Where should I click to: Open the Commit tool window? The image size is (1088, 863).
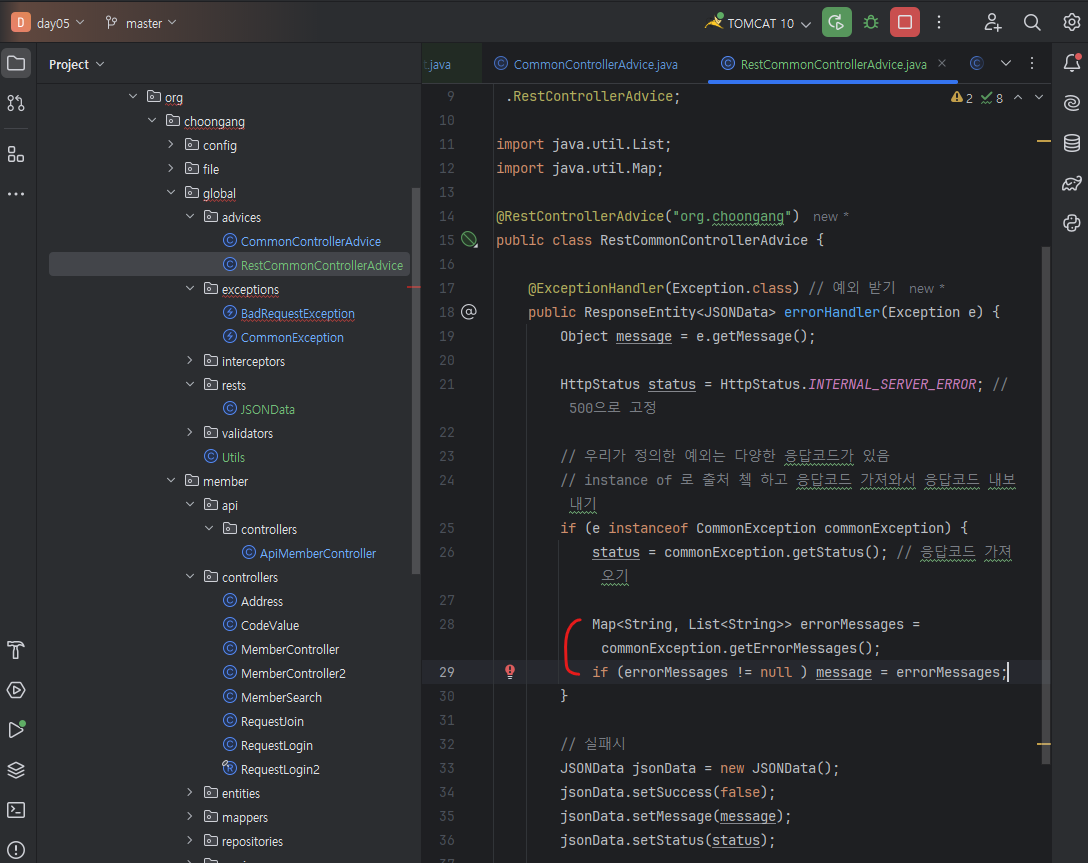click(16, 103)
